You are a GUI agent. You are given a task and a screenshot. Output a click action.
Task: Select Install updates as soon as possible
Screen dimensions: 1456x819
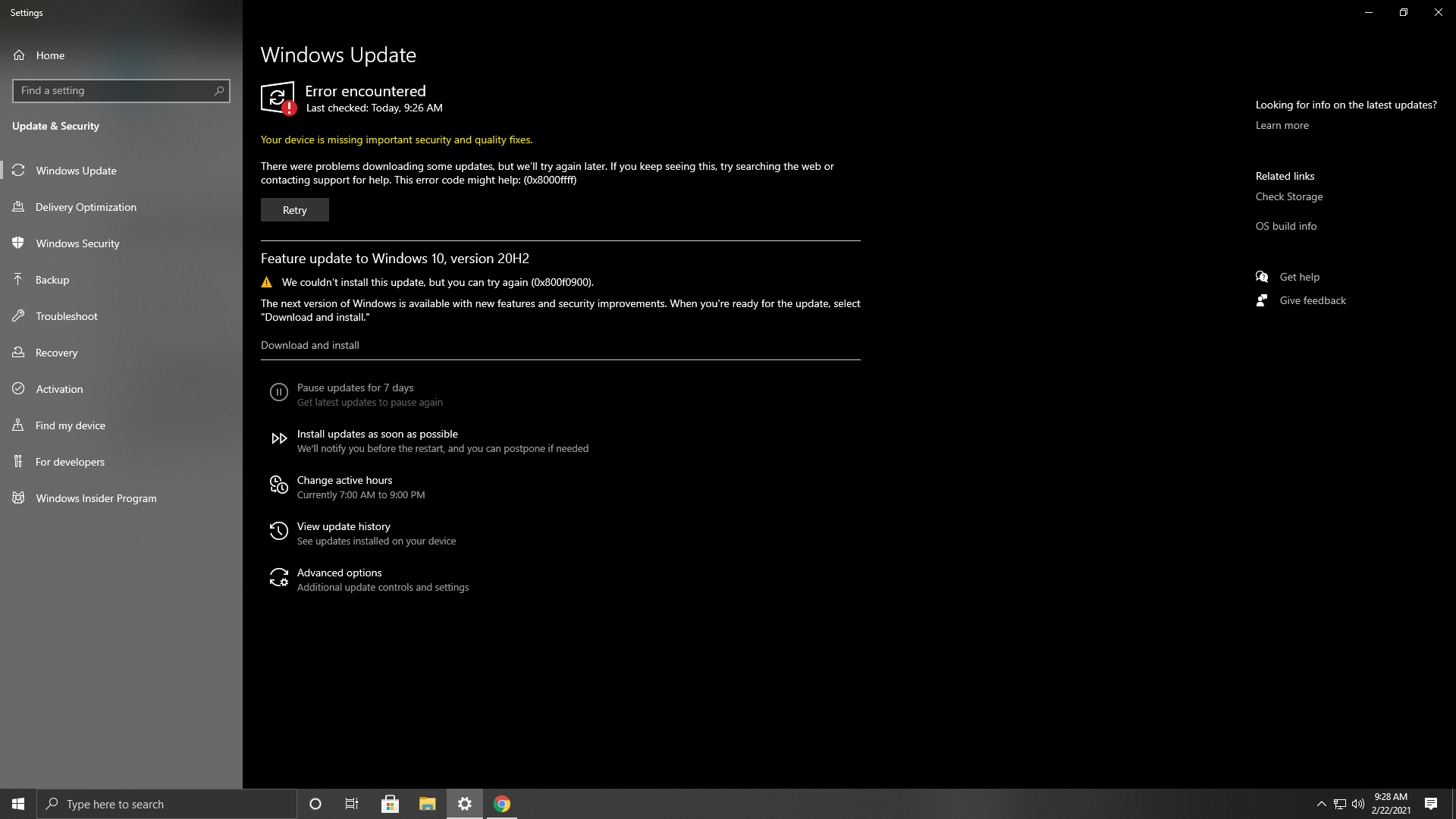click(377, 434)
